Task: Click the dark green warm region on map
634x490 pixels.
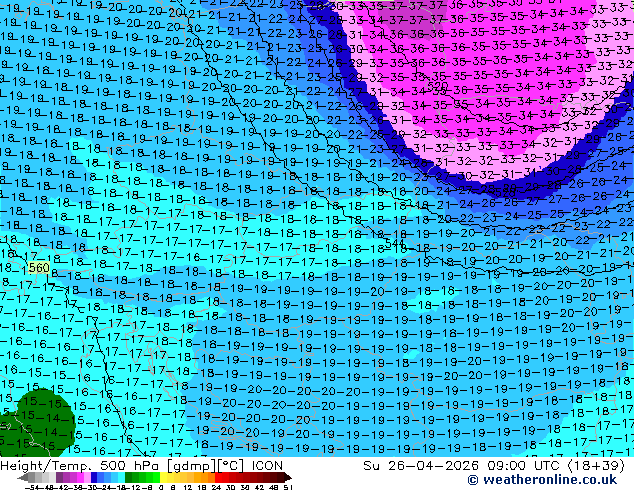Action: pos(38,422)
